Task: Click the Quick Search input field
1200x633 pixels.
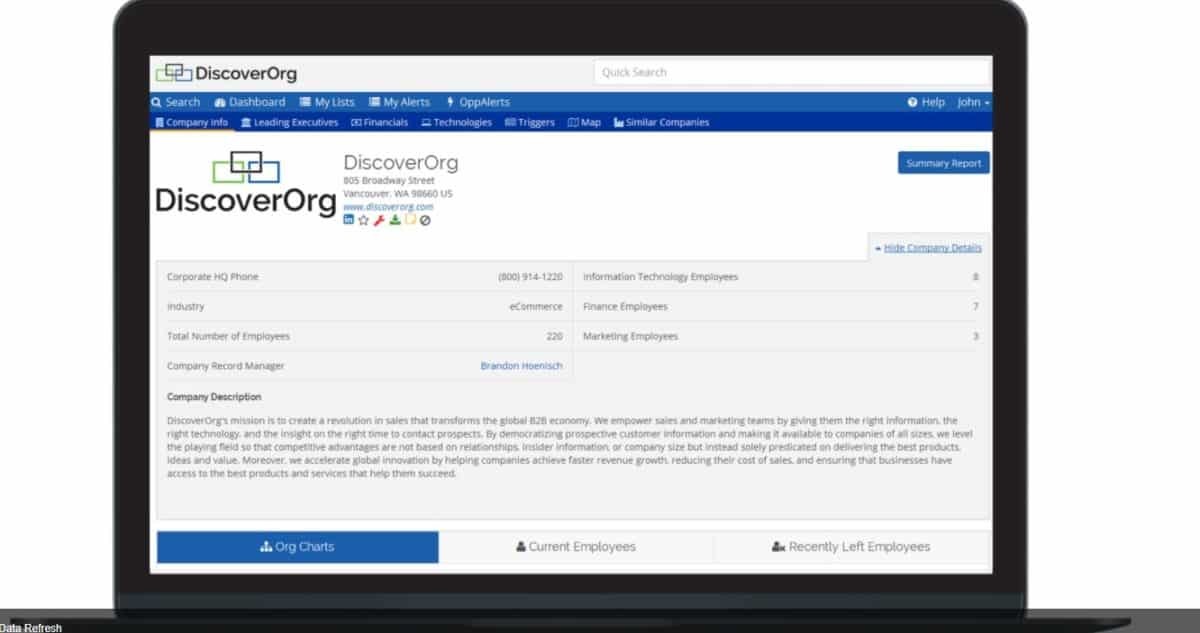Action: pos(790,72)
